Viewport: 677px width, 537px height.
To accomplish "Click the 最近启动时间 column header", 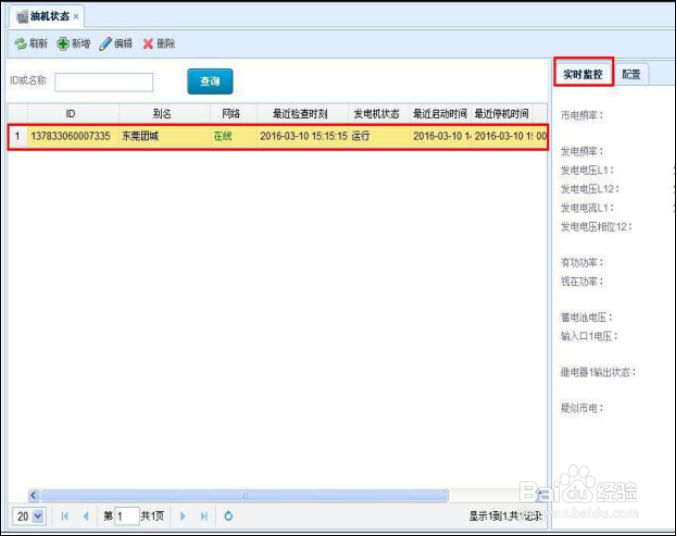I will (x=440, y=114).
